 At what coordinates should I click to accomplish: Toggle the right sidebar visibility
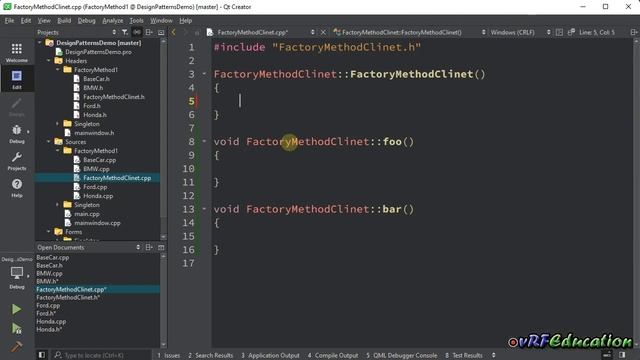(622, 355)
